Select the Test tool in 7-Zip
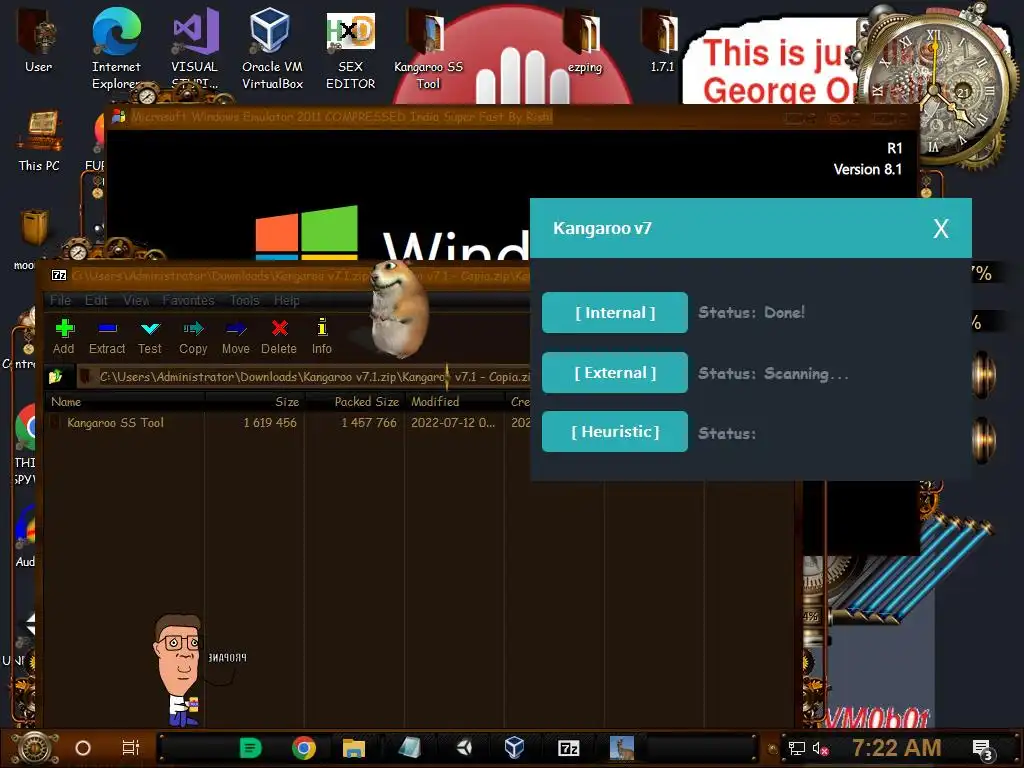This screenshot has height=768, width=1024. pos(150,336)
